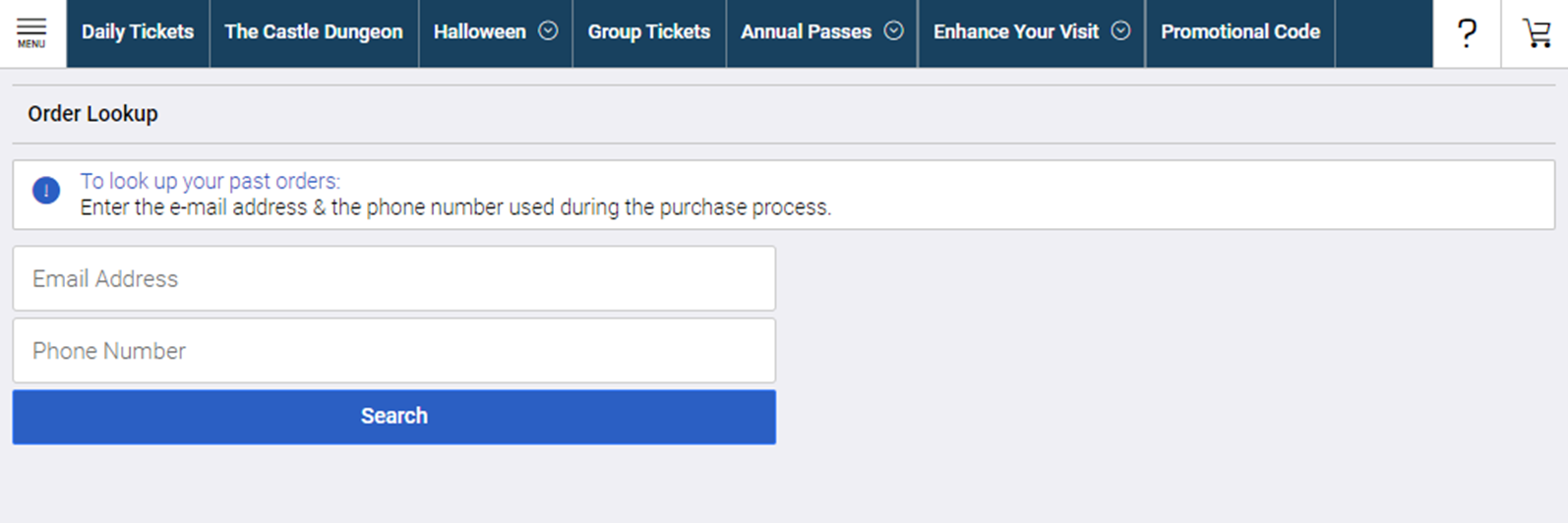Viewport: 1568px width, 523px height.
Task: Open The Castle Dungeon menu item
Action: click(314, 32)
